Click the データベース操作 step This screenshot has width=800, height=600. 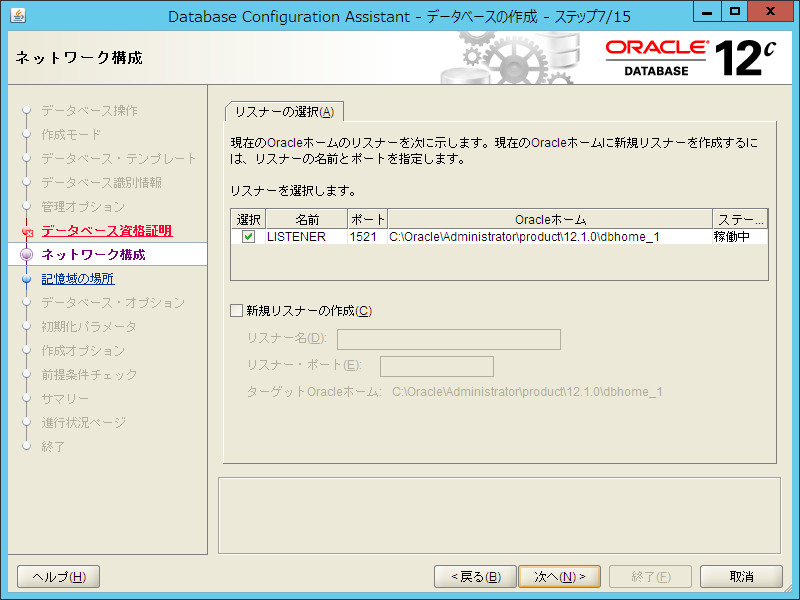(x=89, y=111)
